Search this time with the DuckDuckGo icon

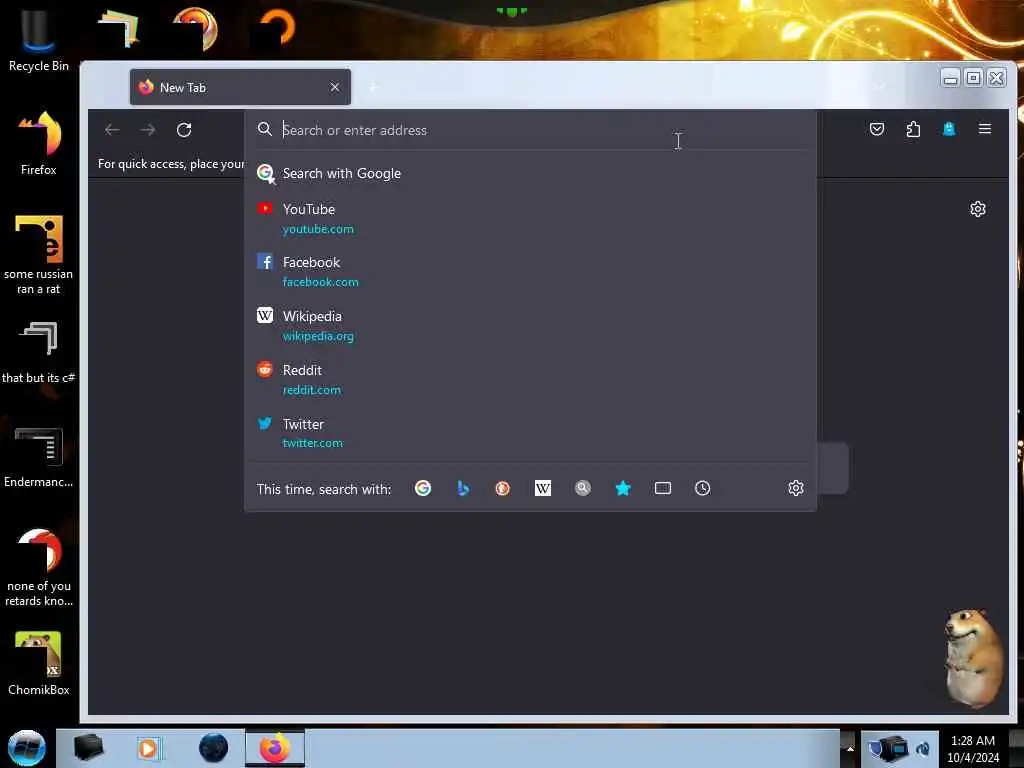pos(502,488)
